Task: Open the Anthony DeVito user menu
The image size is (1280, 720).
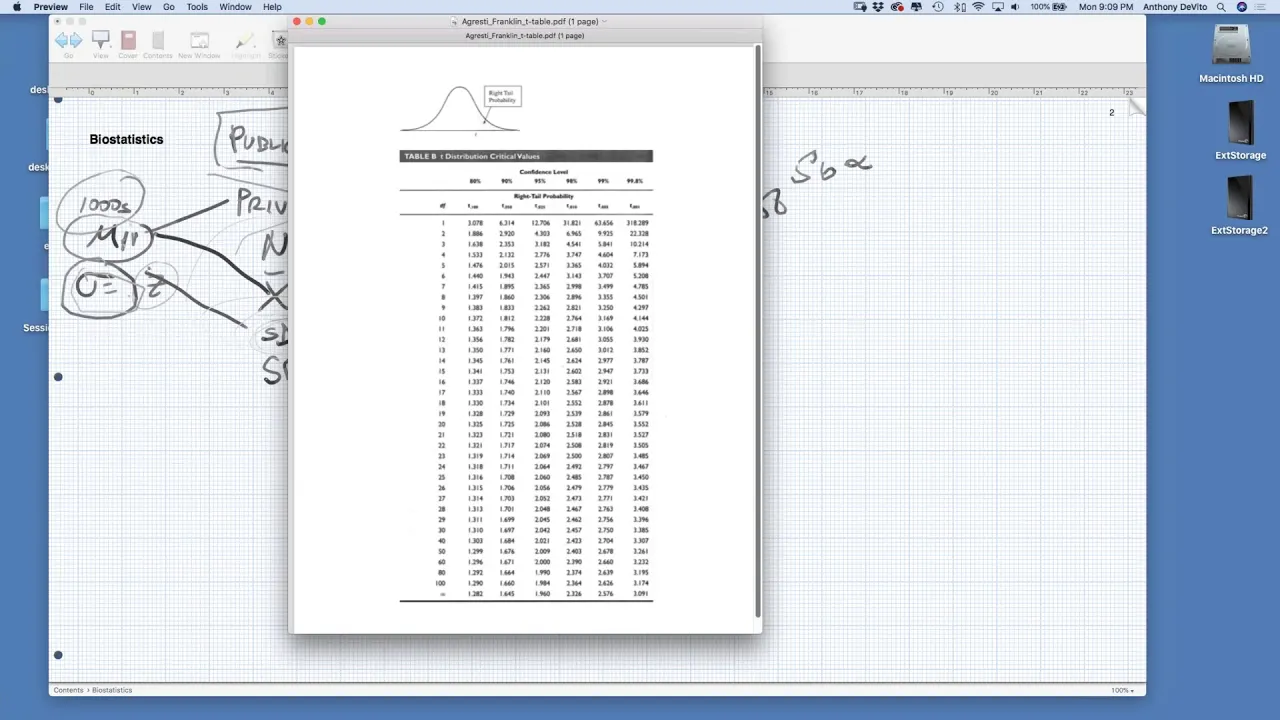Action: point(1177,7)
